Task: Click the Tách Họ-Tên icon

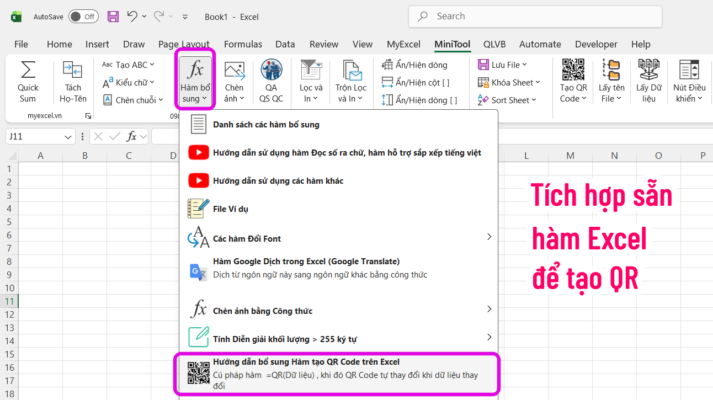Action: 72,80
